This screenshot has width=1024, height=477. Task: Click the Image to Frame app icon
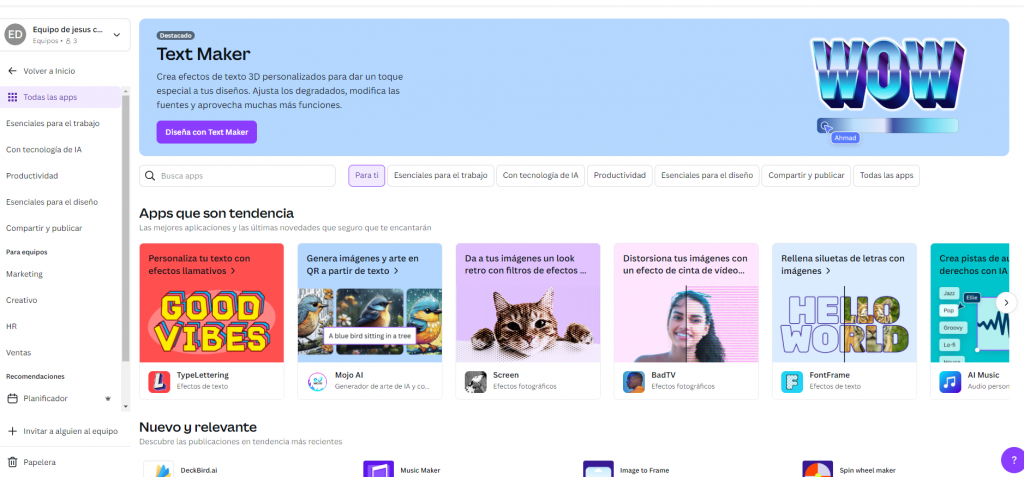click(x=598, y=470)
